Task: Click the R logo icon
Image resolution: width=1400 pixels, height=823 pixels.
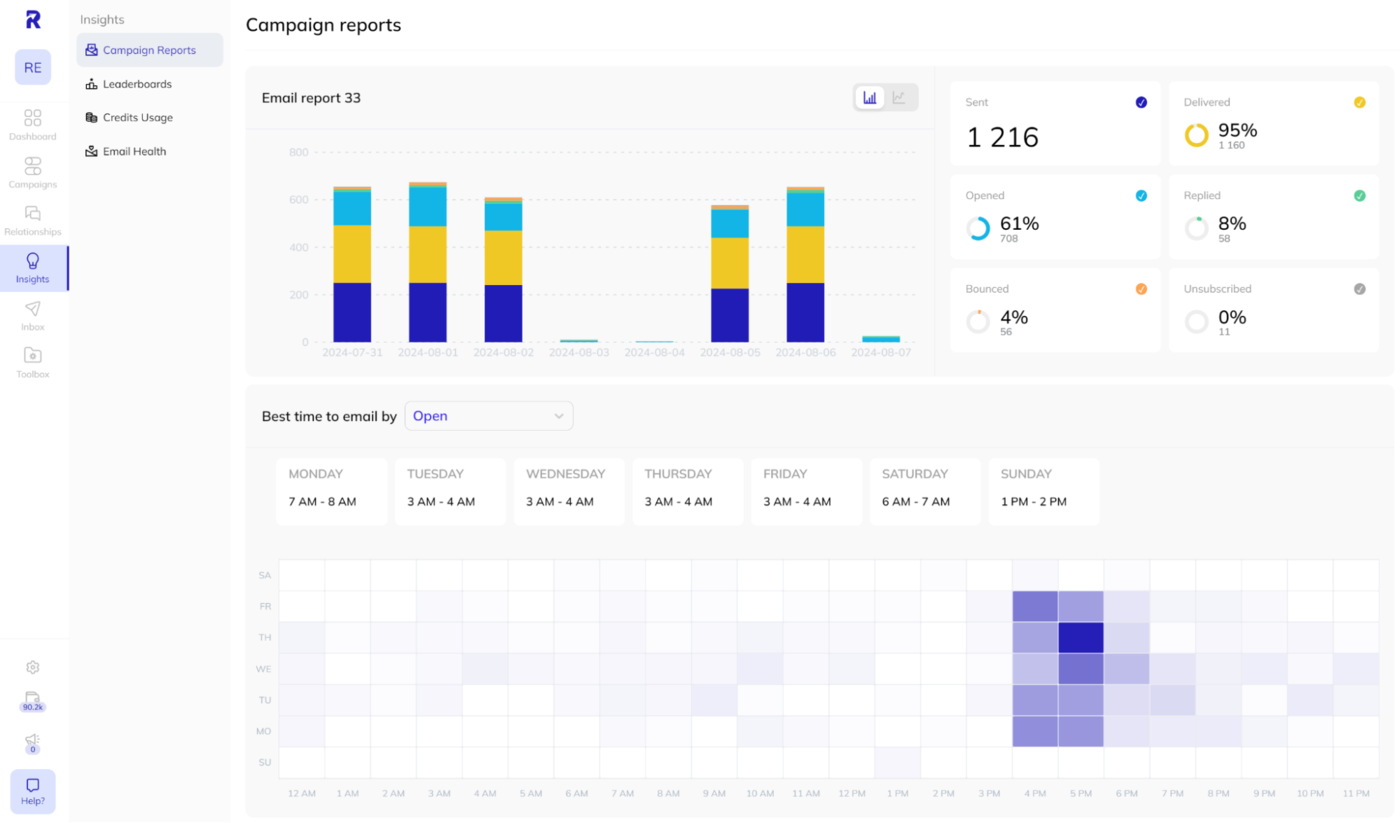Action: [x=33, y=19]
